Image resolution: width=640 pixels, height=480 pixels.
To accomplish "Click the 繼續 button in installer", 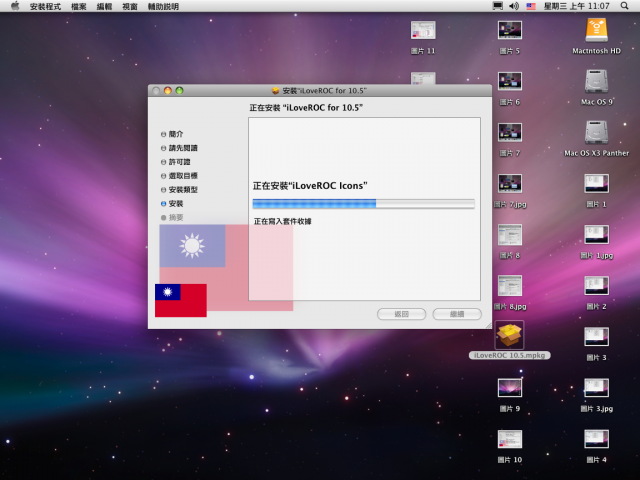I will 457,314.
